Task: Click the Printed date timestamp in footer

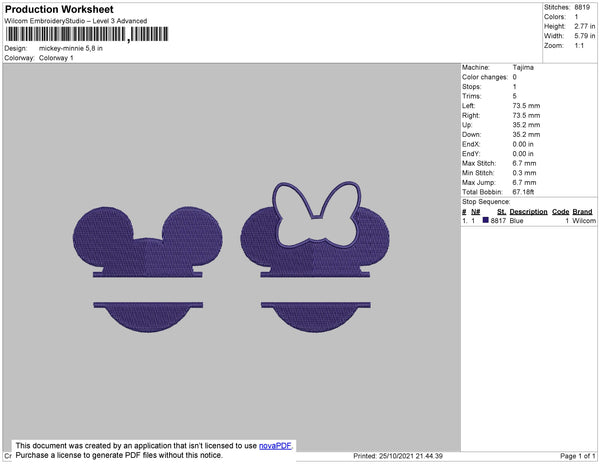Action: pyautogui.click(x=398, y=456)
